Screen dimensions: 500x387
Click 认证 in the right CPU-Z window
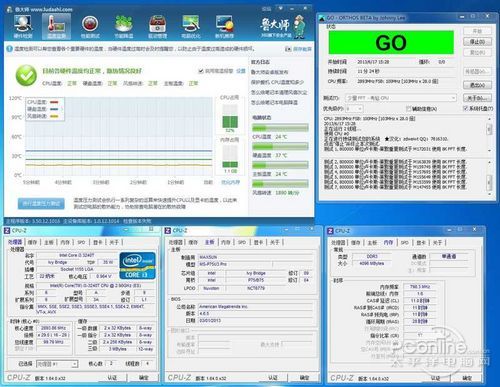(435, 378)
